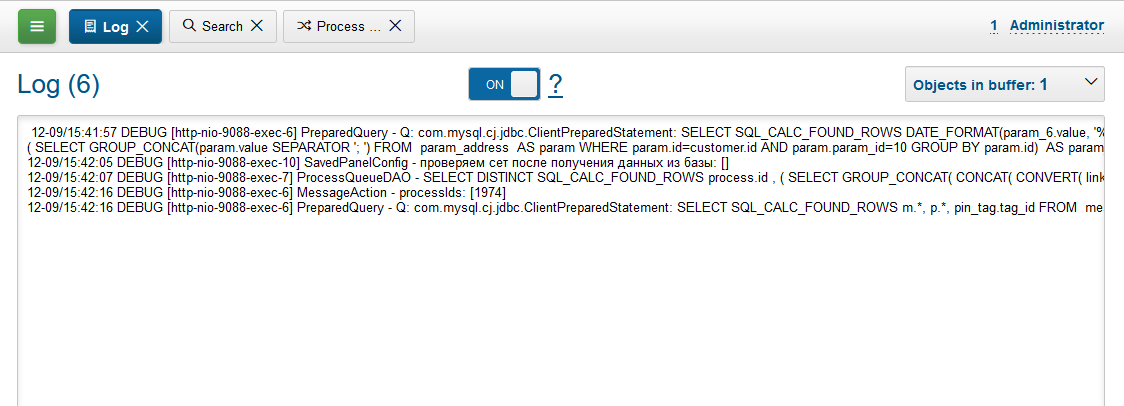
Task: Select the Log tab label
Action: click(116, 27)
